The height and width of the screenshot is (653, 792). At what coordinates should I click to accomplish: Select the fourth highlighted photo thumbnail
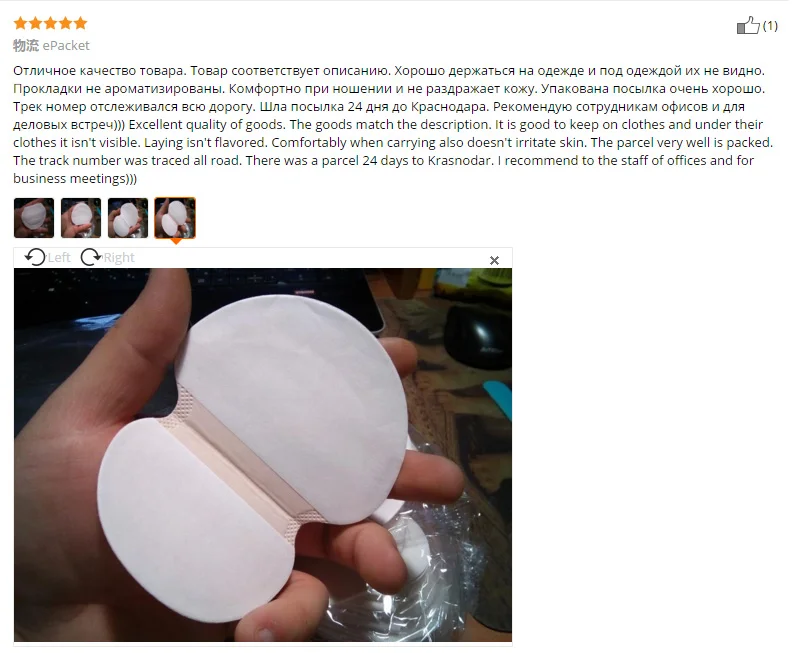pyautogui.click(x=175, y=218)
